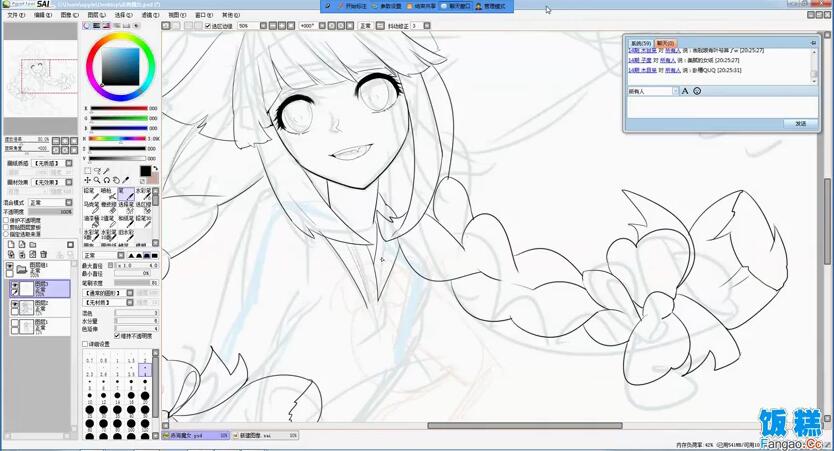This screenshot has height=451, width=834.
Task: Select the lasso selection tool
Action: 97,170
